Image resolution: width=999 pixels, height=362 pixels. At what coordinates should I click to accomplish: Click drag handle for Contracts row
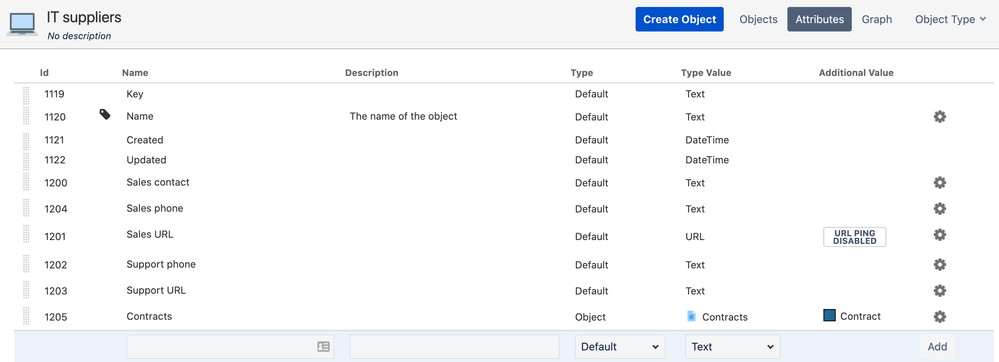[26, 316]
